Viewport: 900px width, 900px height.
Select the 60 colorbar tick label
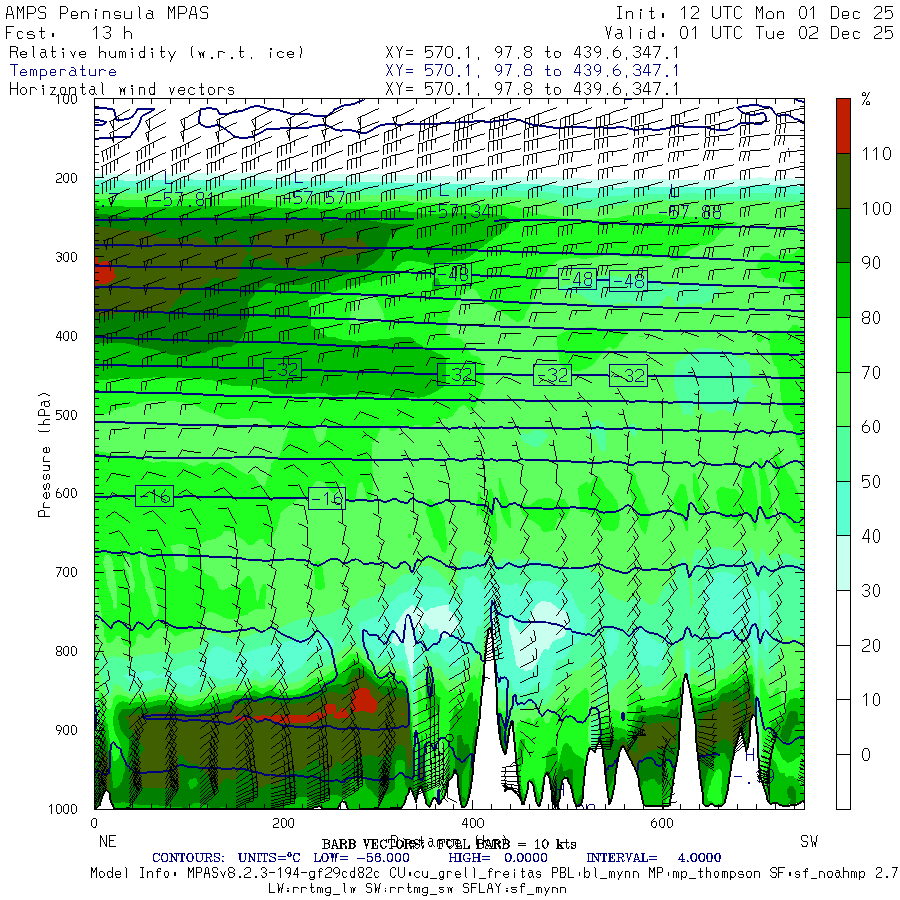click(x=871, y=426)
